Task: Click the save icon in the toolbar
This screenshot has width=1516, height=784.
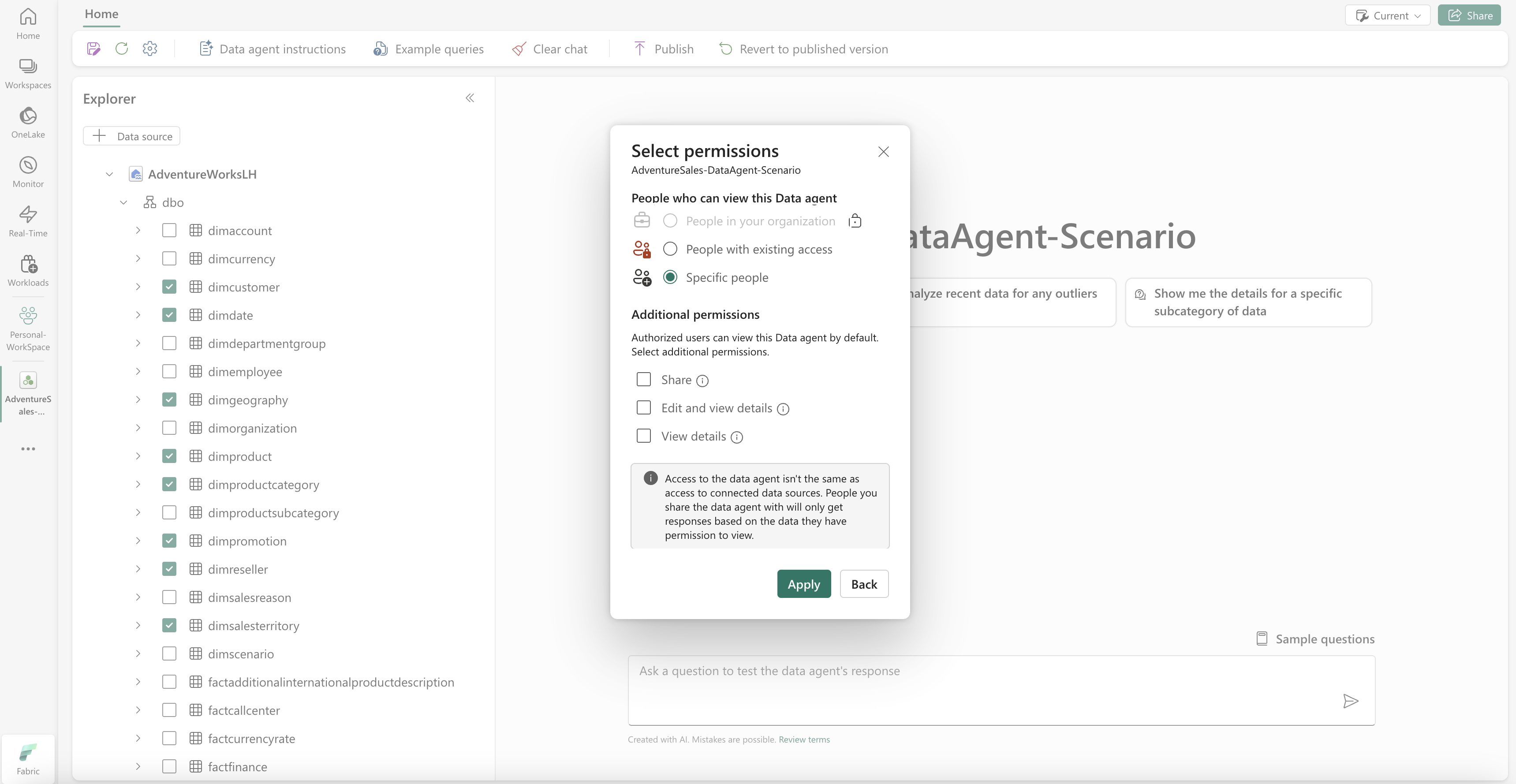Action: pos(93,49)
